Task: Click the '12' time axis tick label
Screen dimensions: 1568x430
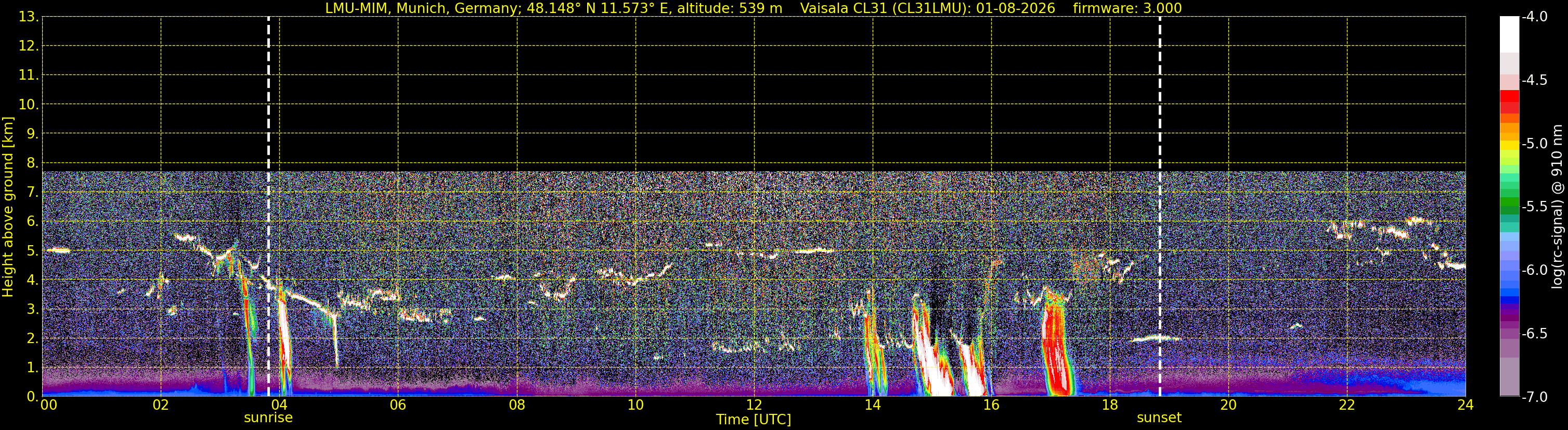Action: pyautogui.click(x=754, y=405)
